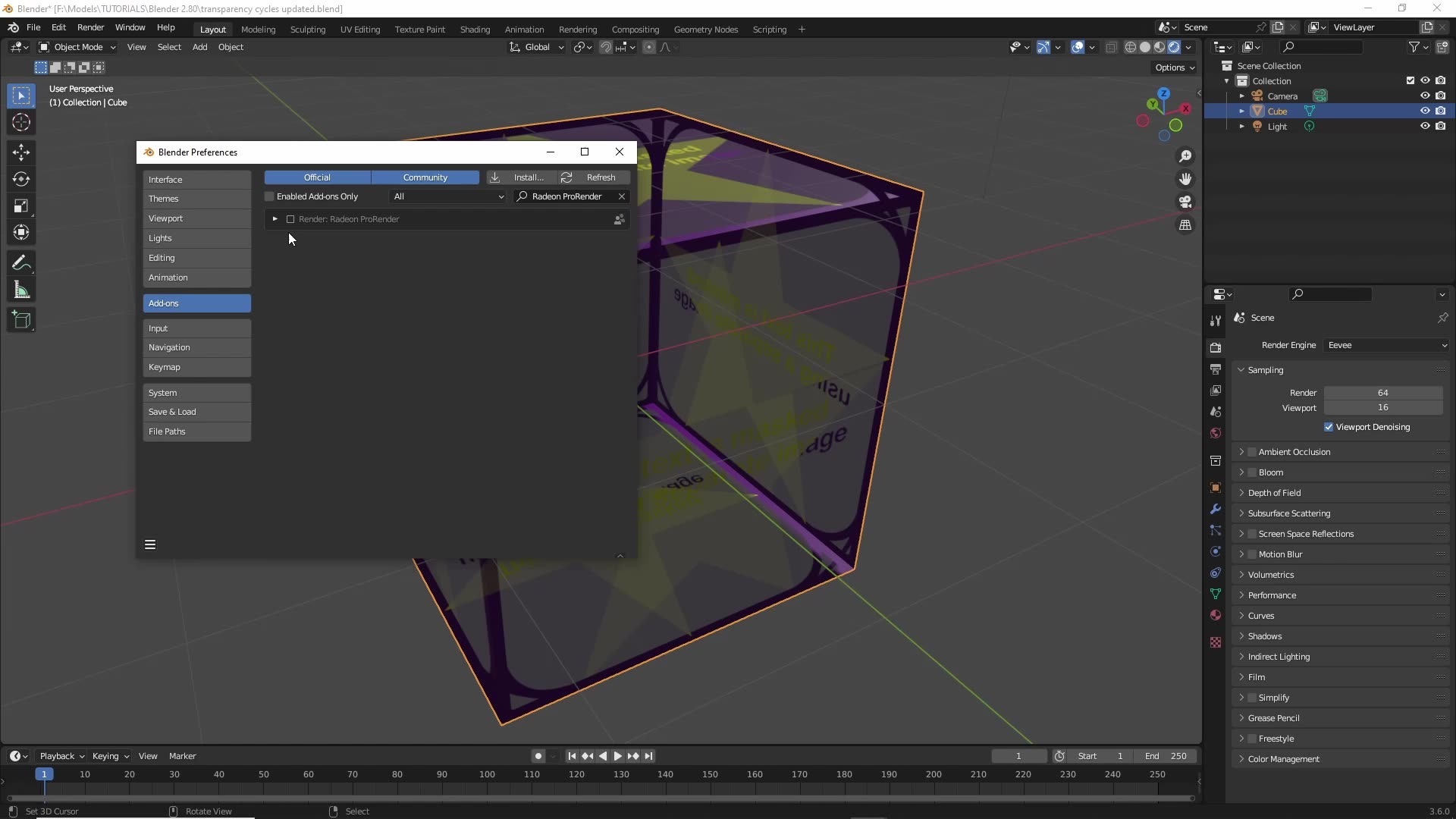Enable the Radeon ProRender add-on checkbox
The width and height of the screenshot is (1456, 819).
click(x=290, y=219)
